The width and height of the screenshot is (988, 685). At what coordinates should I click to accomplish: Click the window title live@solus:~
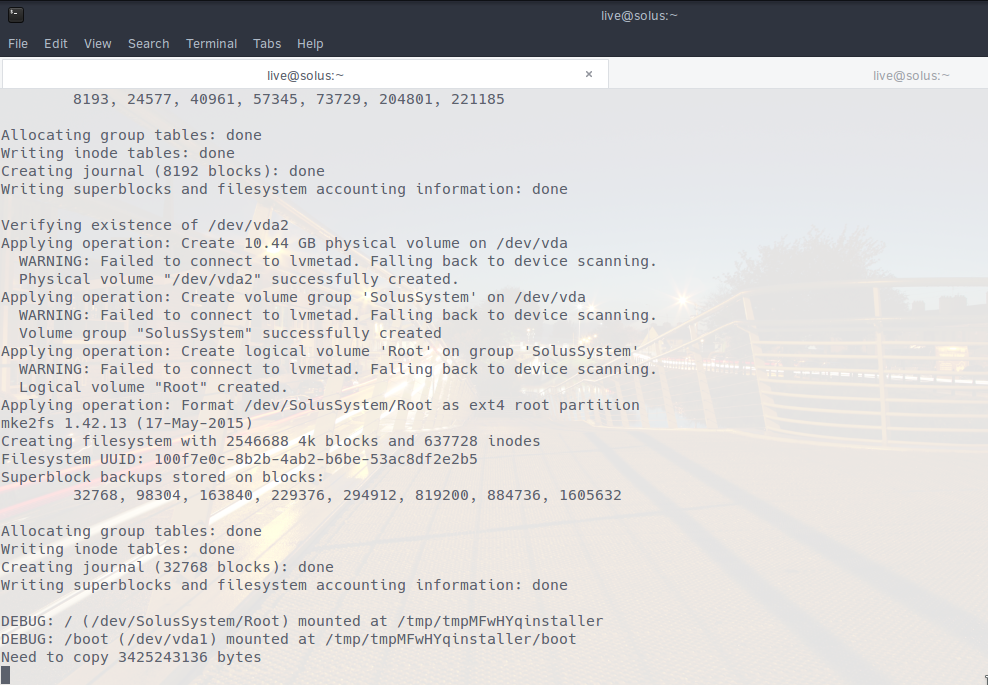click(x=639, y=15)
